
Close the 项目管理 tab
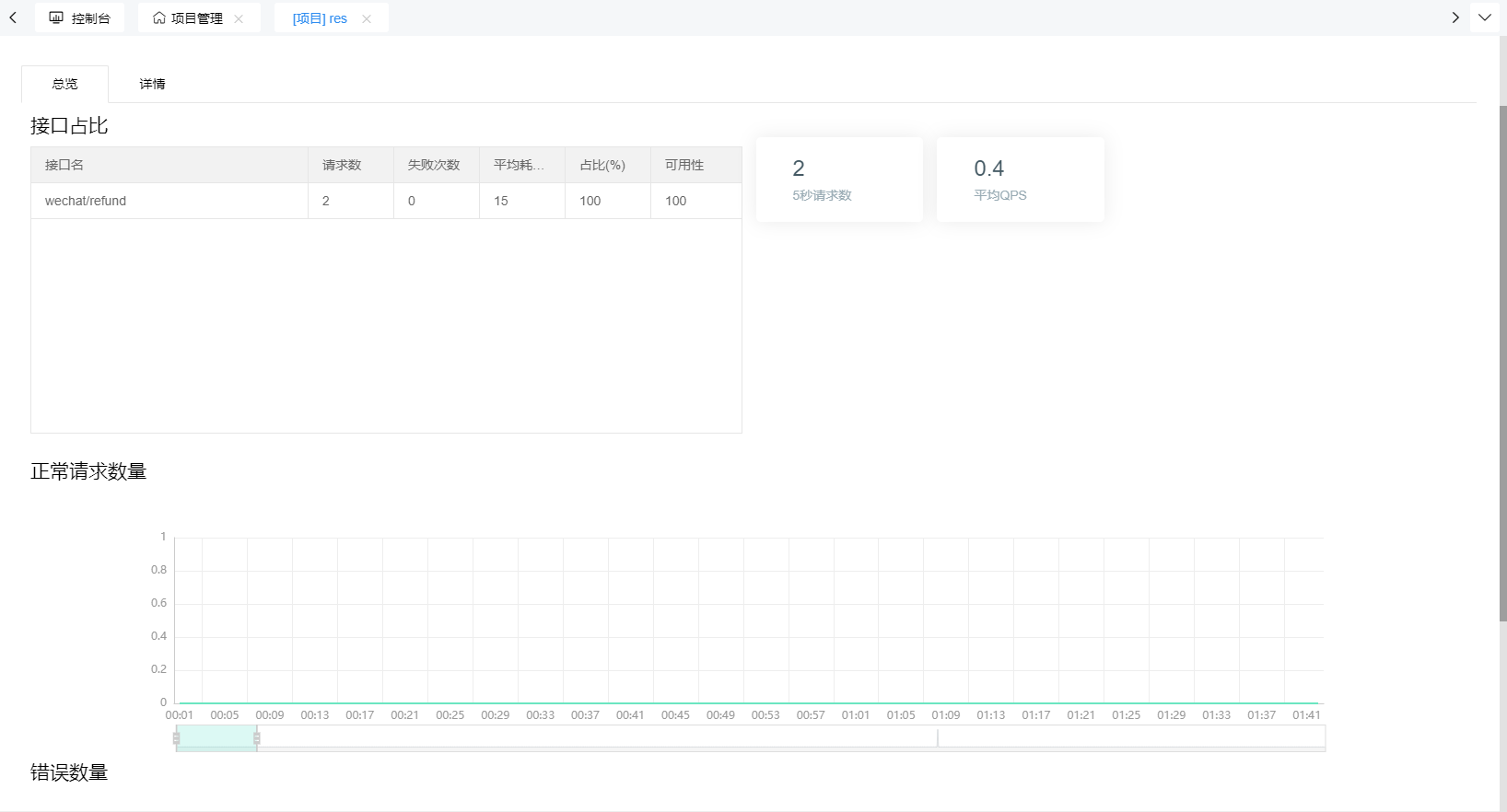coord(239,18)
